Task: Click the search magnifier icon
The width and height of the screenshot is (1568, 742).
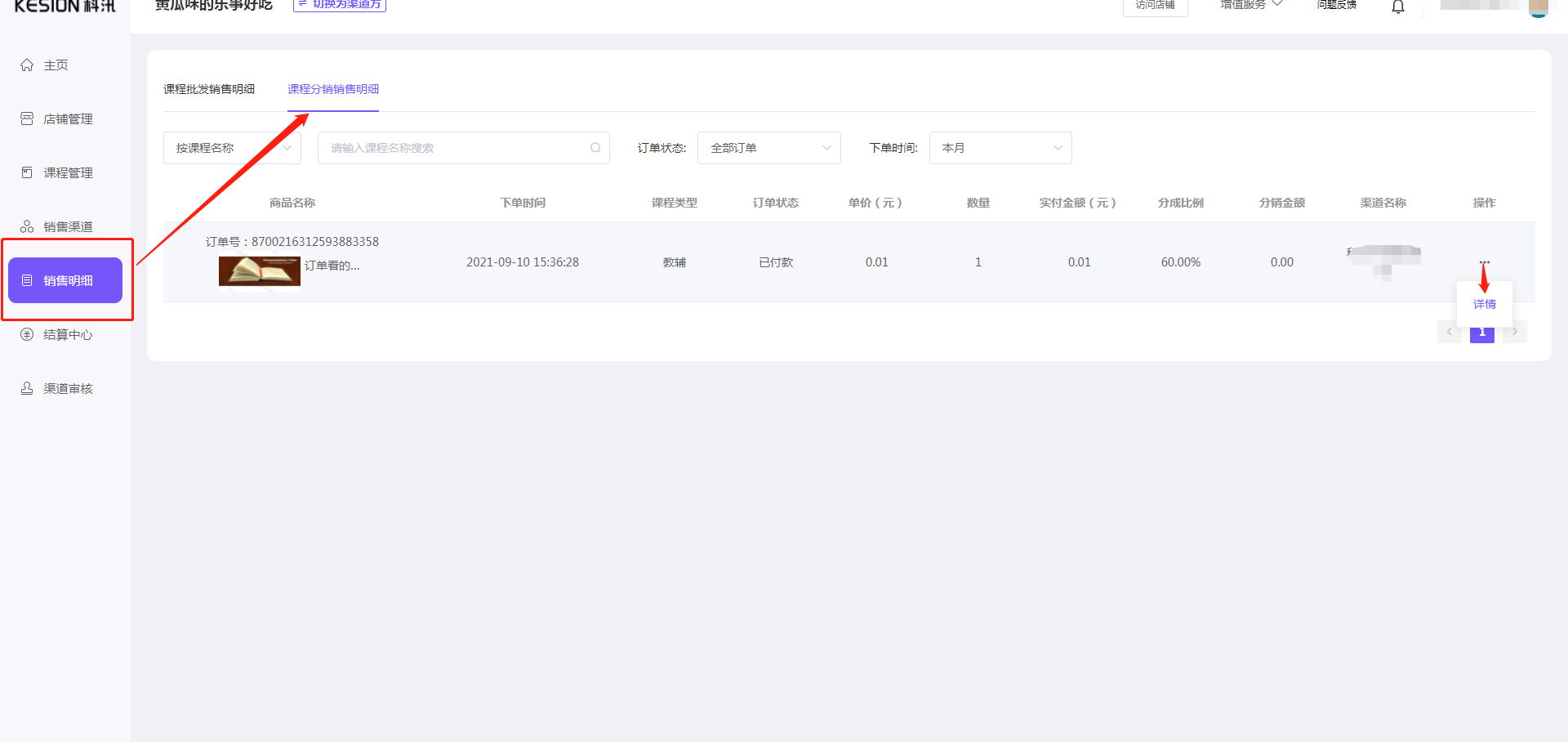Action: 595,148
